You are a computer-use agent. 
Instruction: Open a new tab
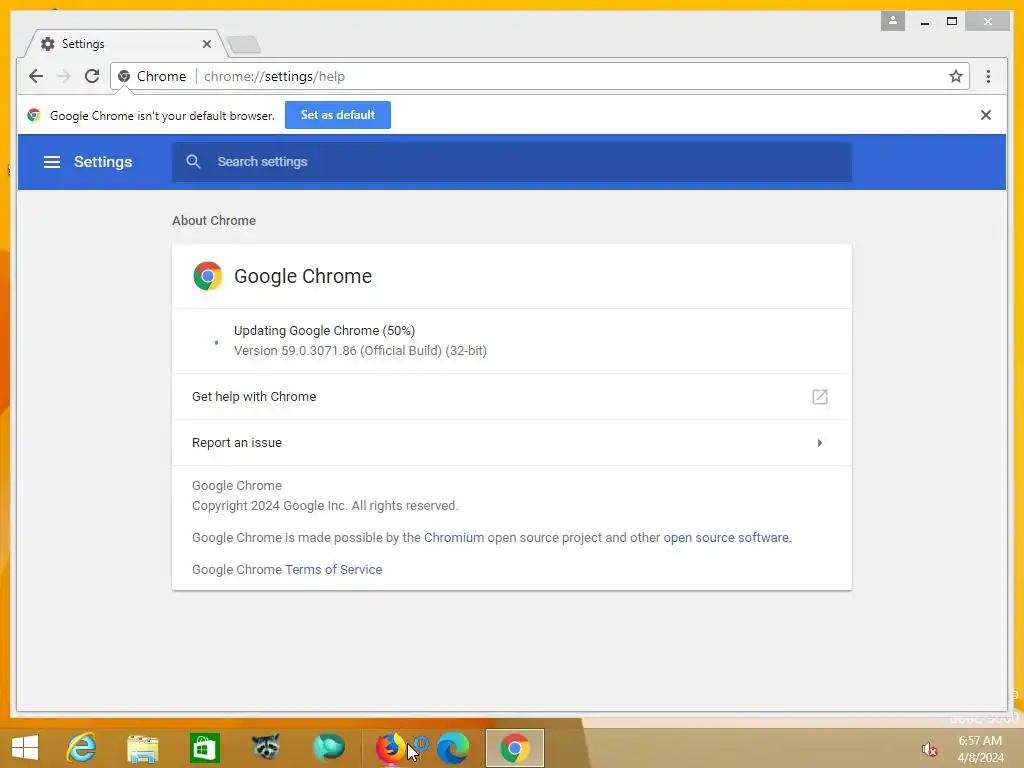click(244, 45)
